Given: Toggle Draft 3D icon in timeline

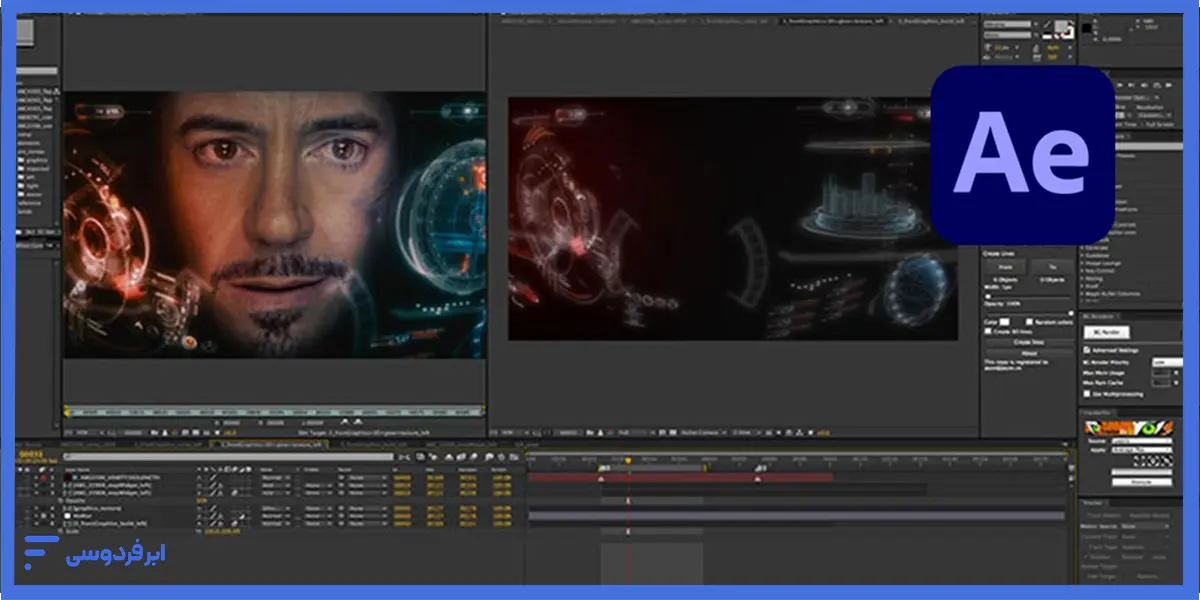Looking at the screenshot, I should click(x=431, y=456).
